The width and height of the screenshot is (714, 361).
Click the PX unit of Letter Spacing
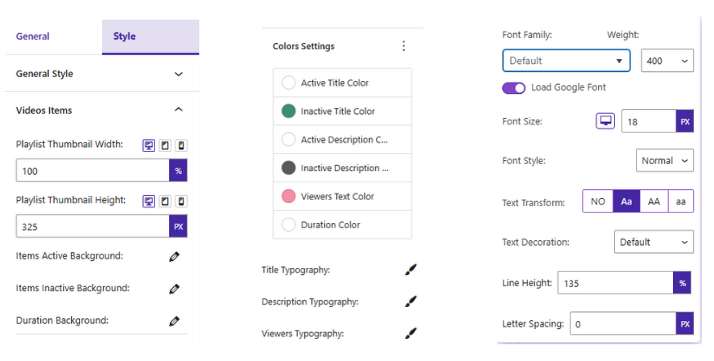coord(685,324)
